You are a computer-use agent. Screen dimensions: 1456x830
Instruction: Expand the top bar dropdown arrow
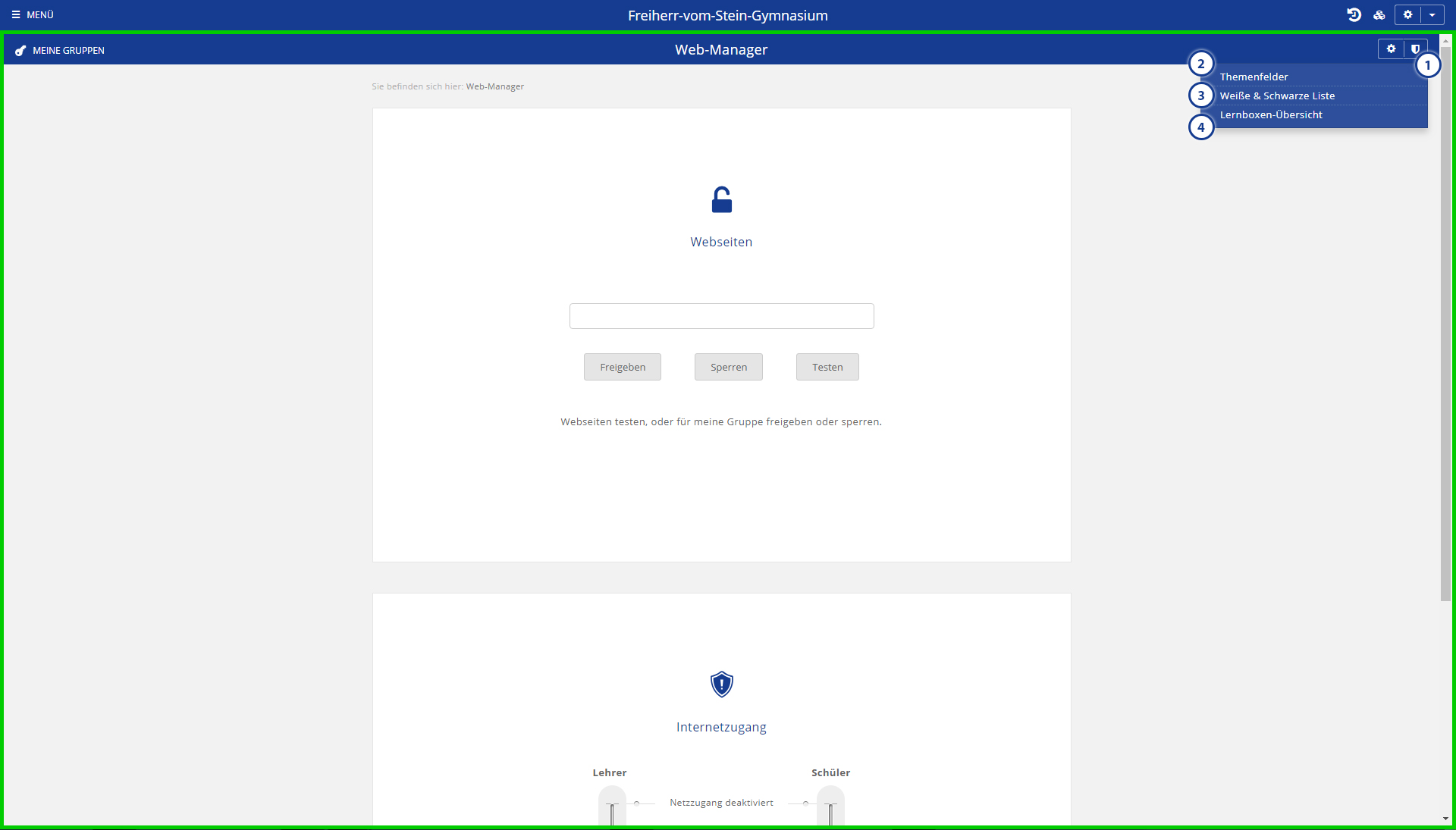(1432, 14)
